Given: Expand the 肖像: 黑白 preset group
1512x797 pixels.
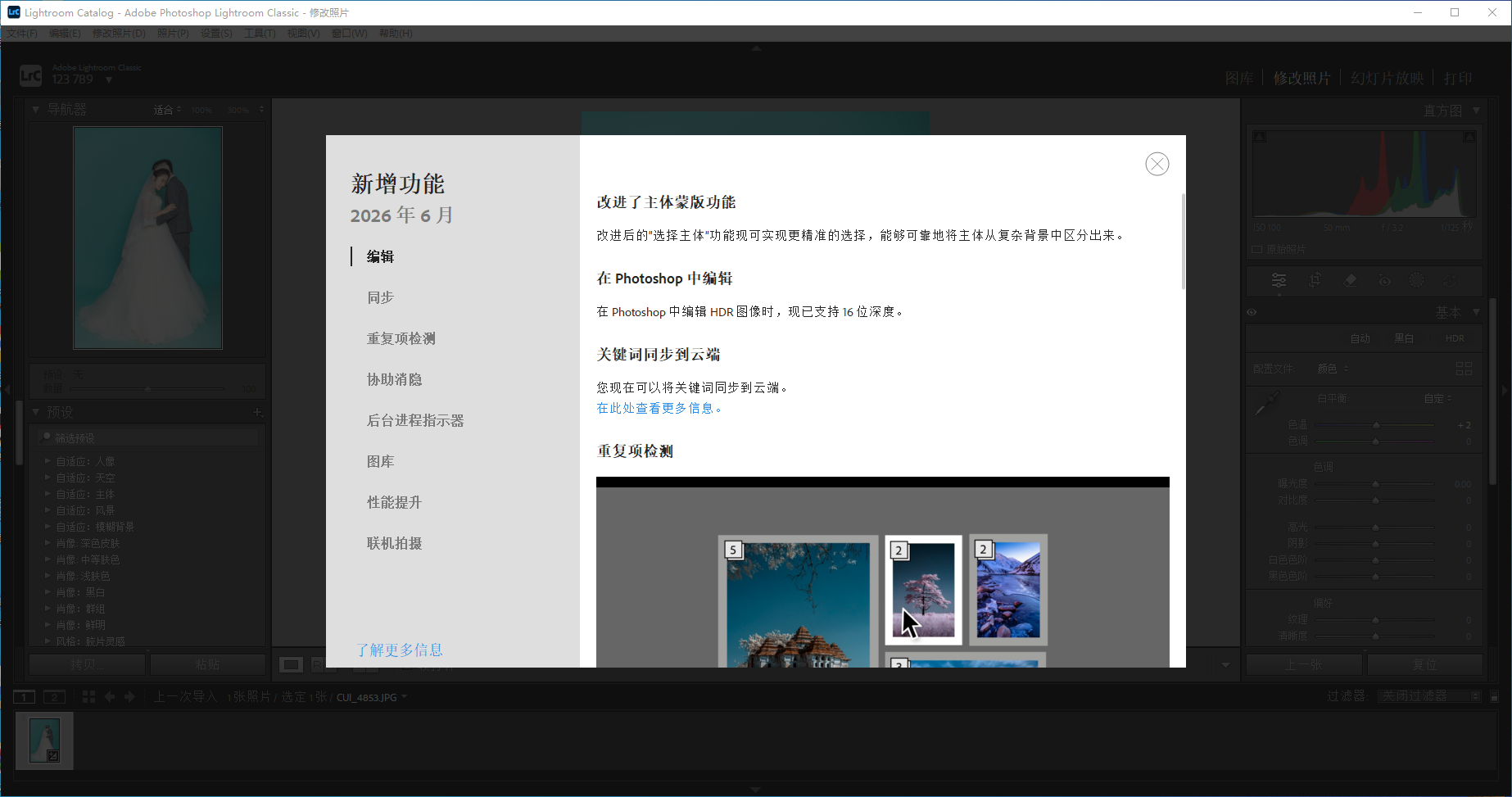Looking at the screenshot, I should (x=48, y=592).
